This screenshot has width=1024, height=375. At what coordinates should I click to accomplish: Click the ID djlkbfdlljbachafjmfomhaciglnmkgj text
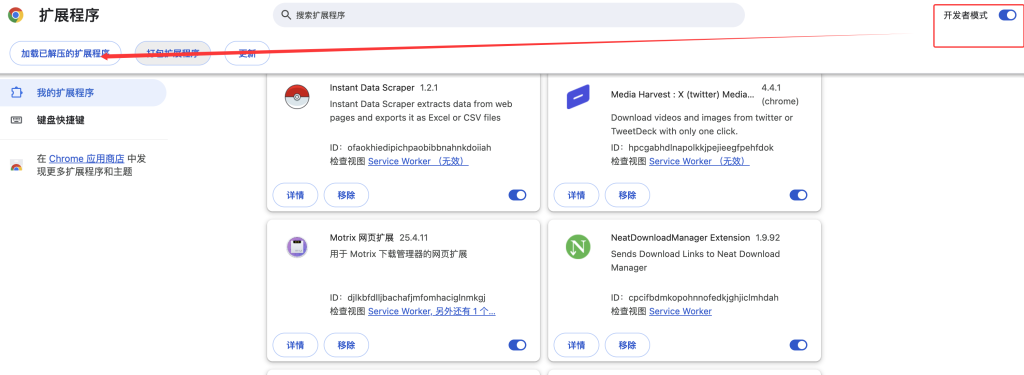417,298
